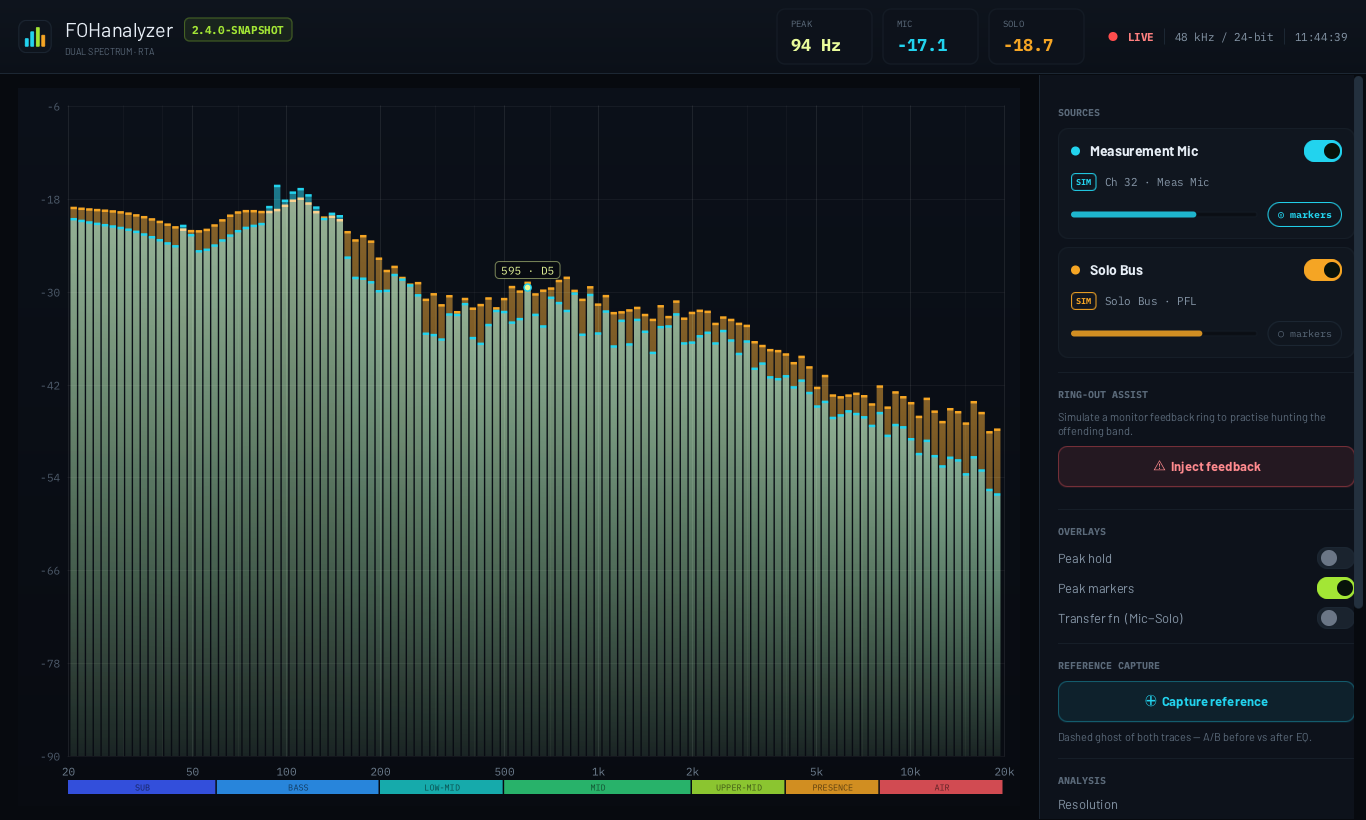Image resolution: width=1366 pixels, height=820 pixels.
Task: Select the MID frequency band
Action: [x=598, y=787]
